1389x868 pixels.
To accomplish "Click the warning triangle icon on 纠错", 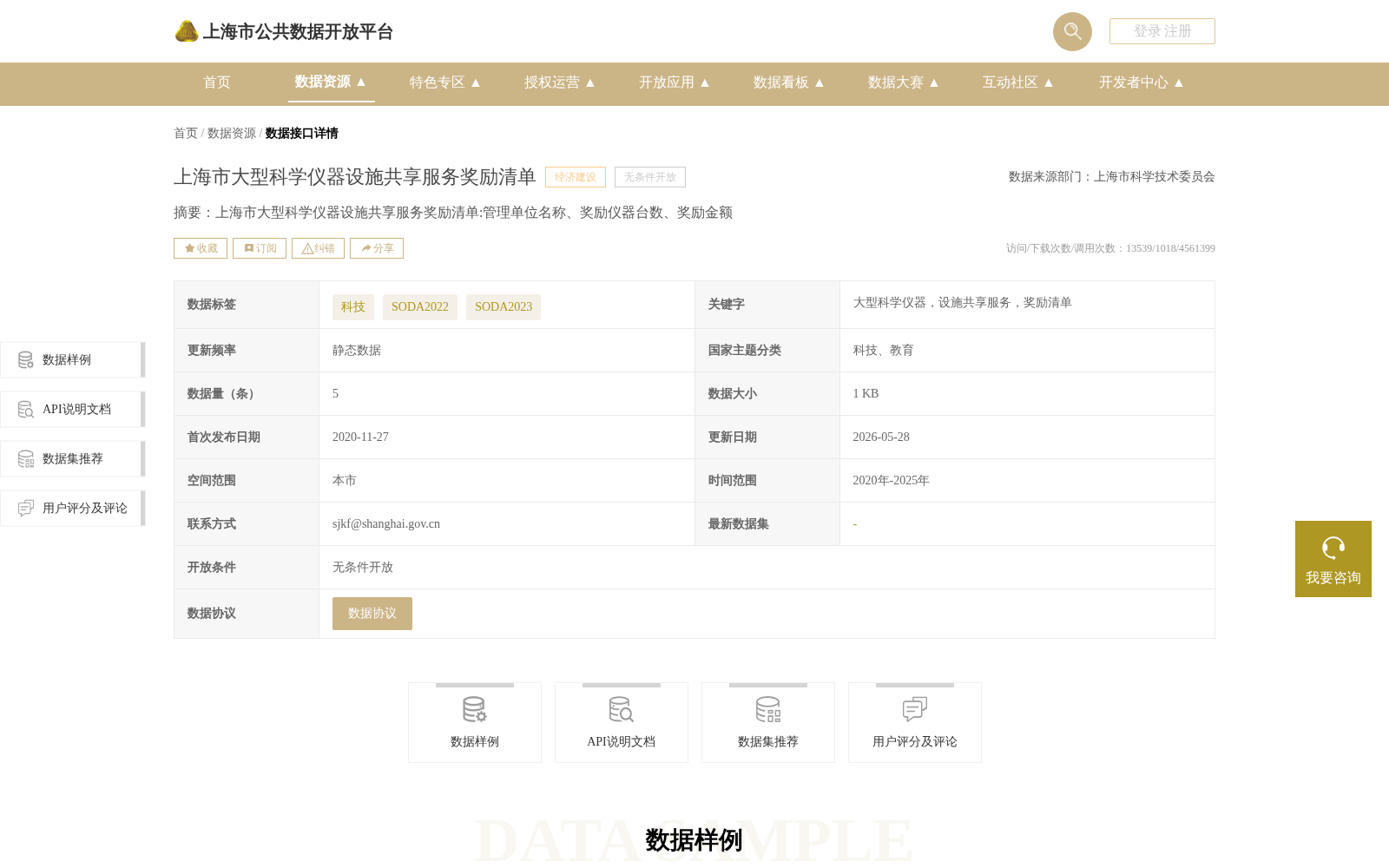I will (x=307, y=248).
